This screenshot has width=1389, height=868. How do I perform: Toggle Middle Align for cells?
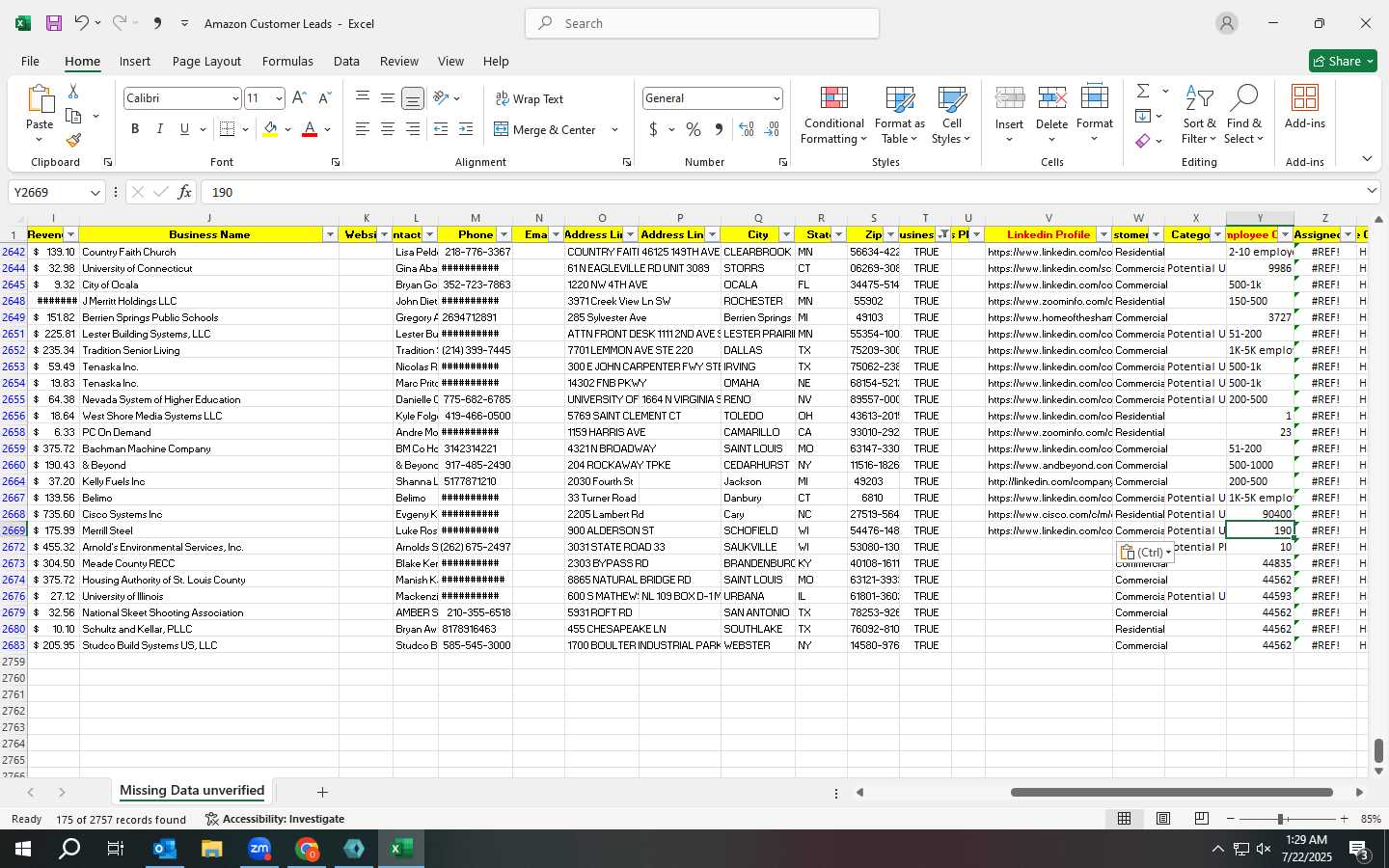tap(387, 98)
